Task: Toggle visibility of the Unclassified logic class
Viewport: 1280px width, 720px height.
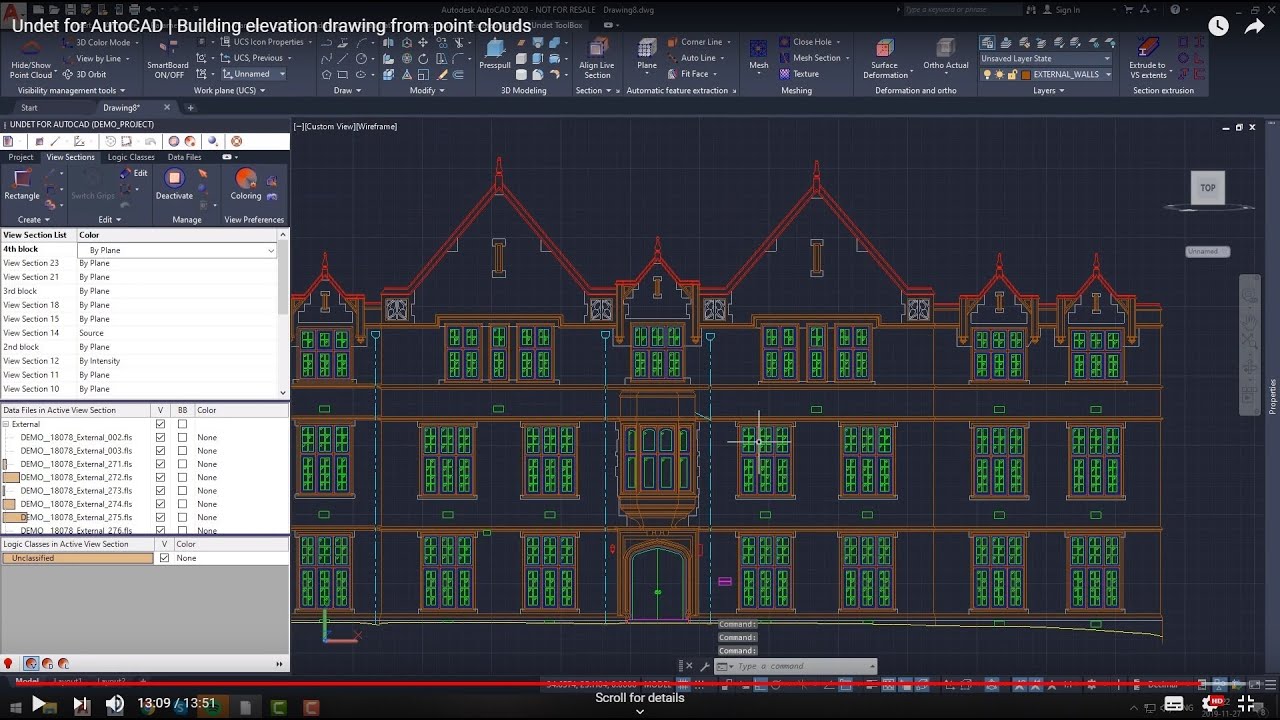Action: 164,558
